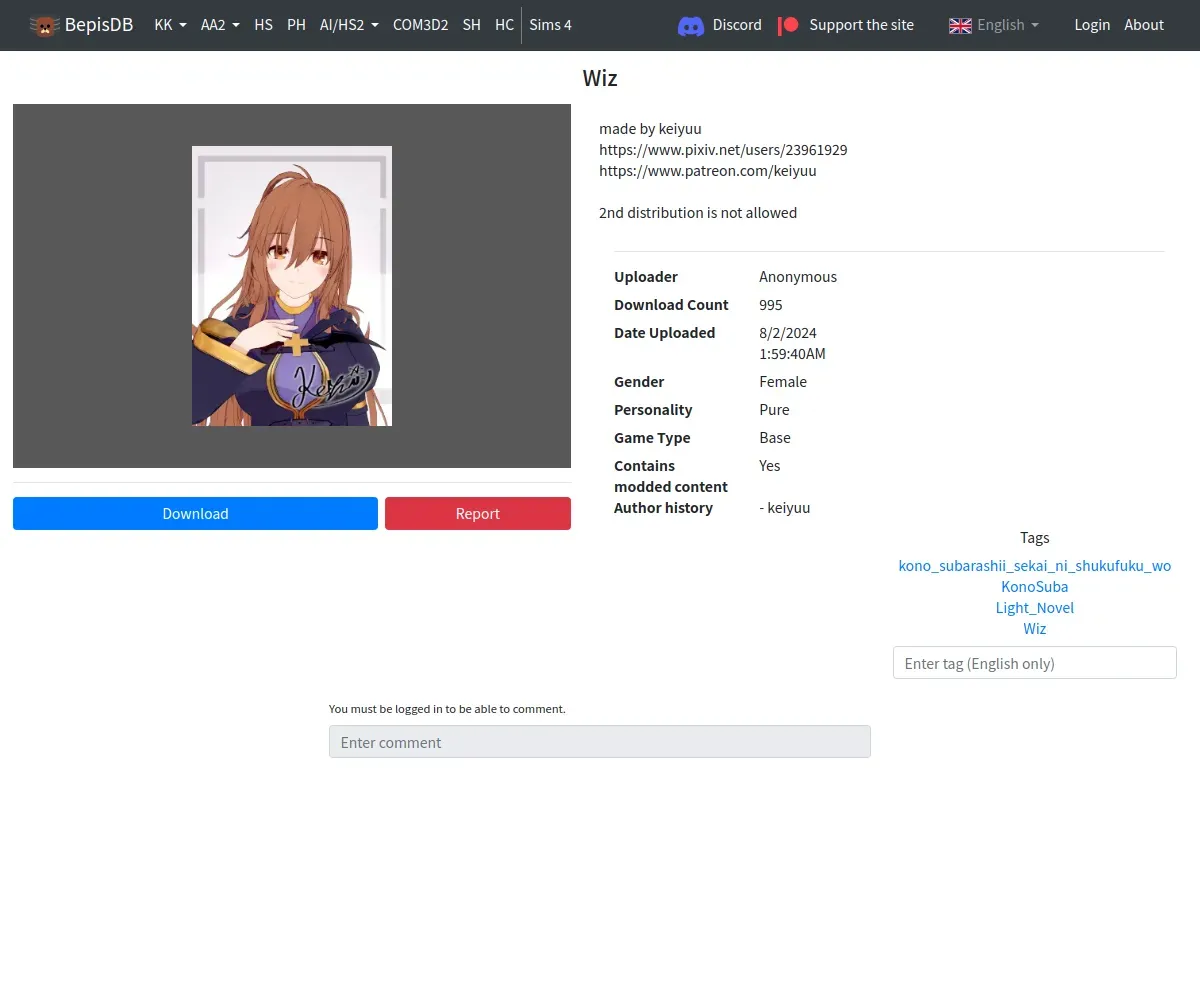This screenshot has height=1000, width=1200.
Task: Select the HC nav item
Action: 504,25
